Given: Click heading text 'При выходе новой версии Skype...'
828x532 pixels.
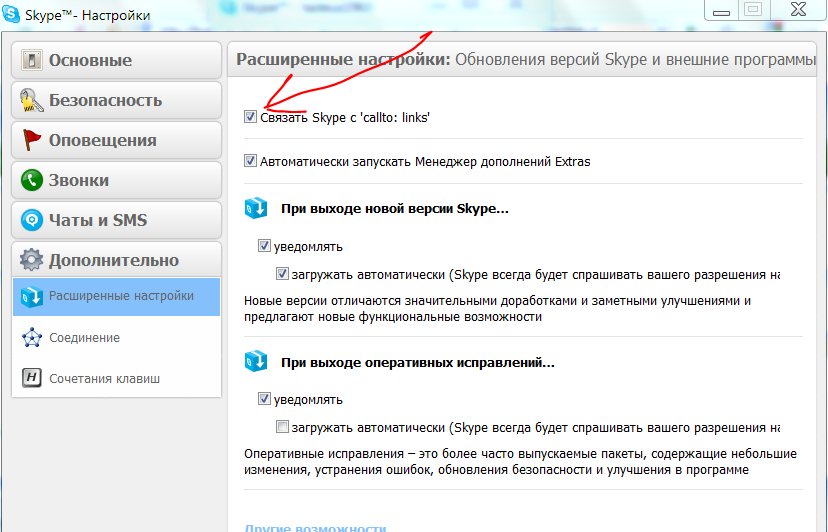Looking at the screenshot, I should [x=394, y=209].
